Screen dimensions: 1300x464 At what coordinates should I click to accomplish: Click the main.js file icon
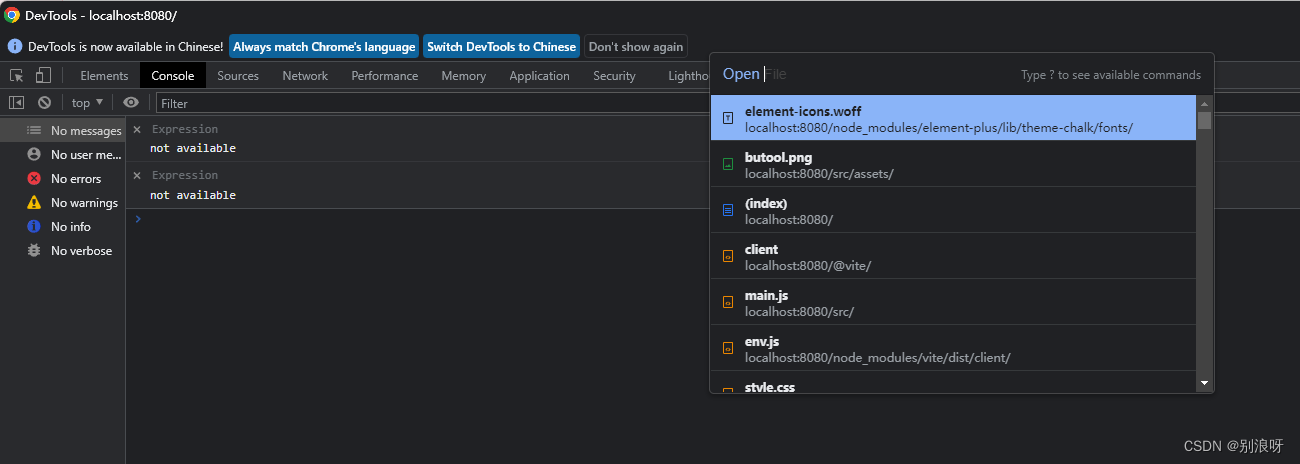(728, 302)
